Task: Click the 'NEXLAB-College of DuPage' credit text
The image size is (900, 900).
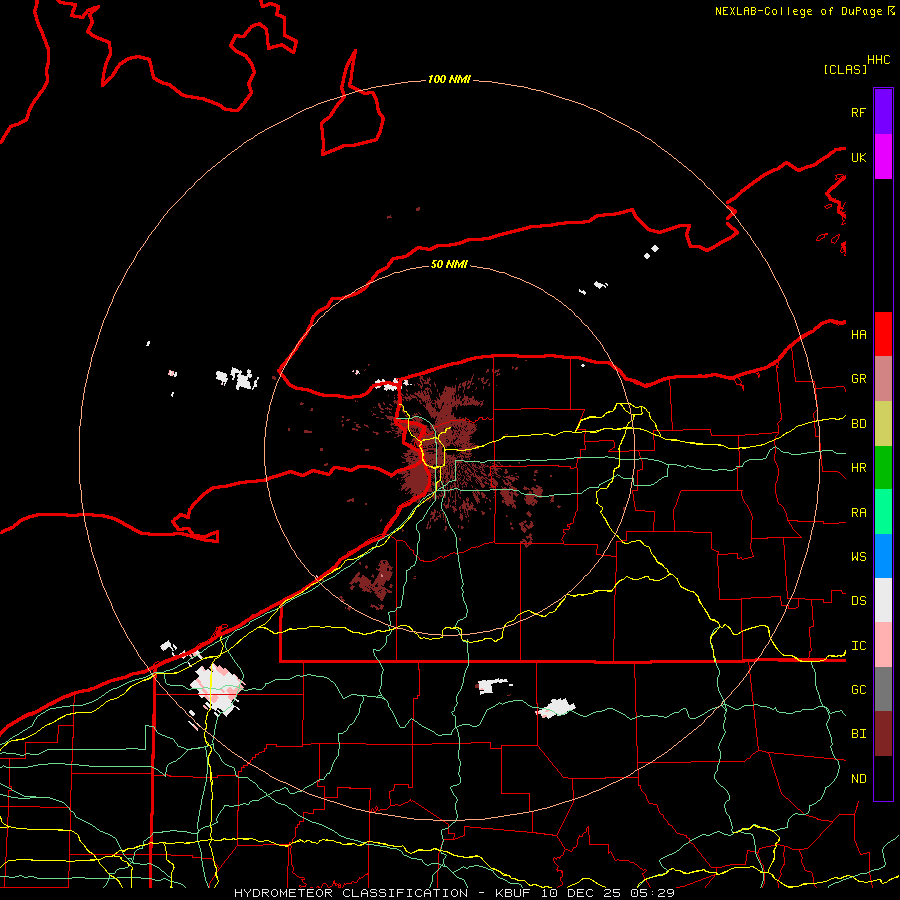Action: click(x=798, y=11)
